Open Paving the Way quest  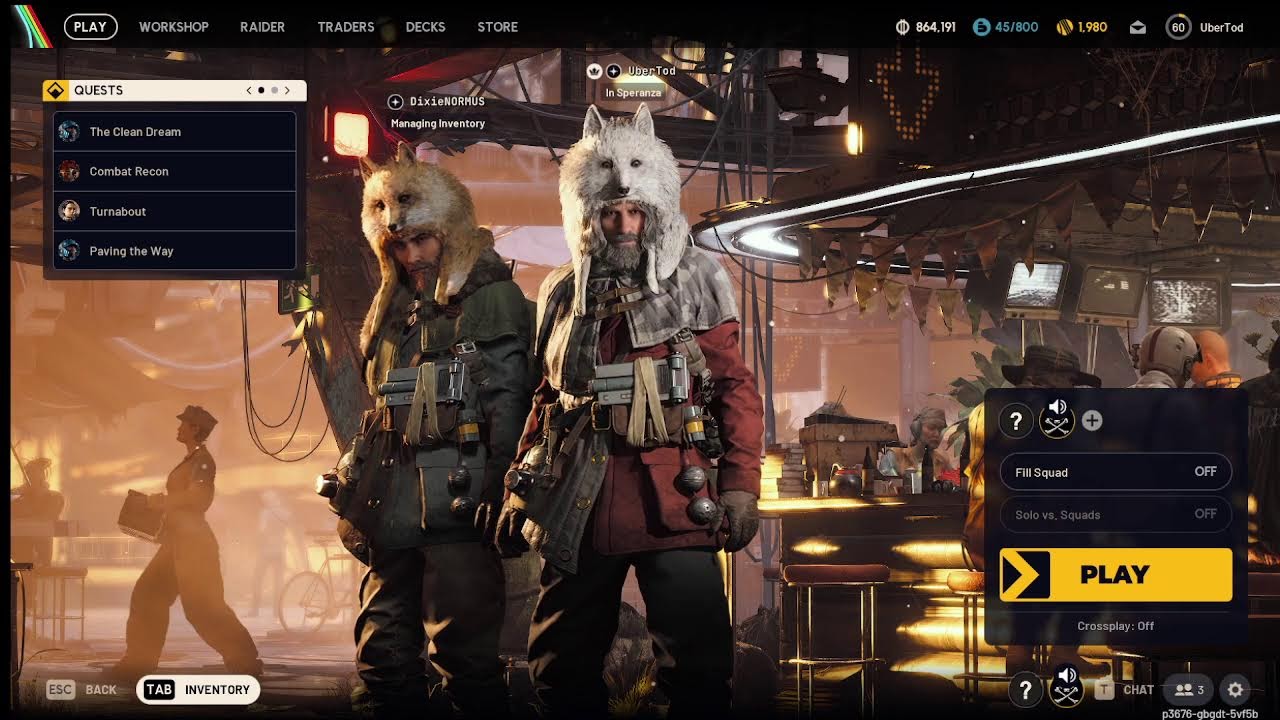pos(175,251)
